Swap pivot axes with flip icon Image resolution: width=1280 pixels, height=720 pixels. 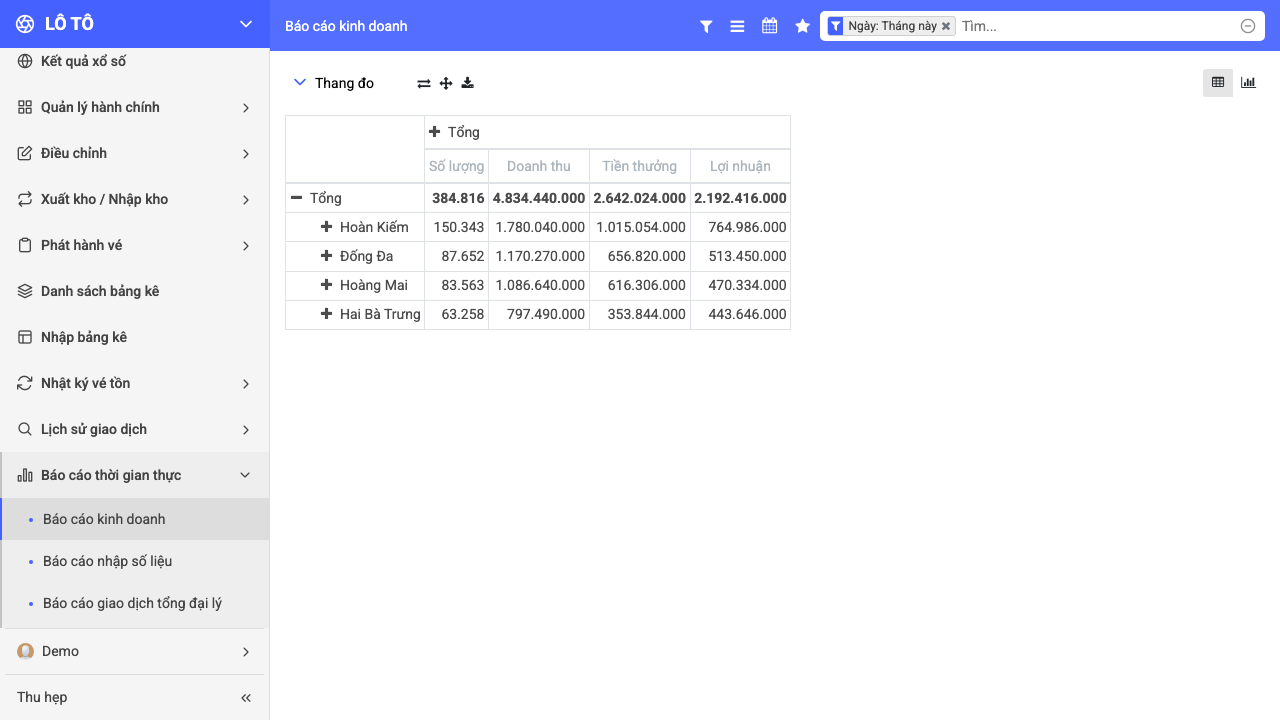[x=424, y=83]
